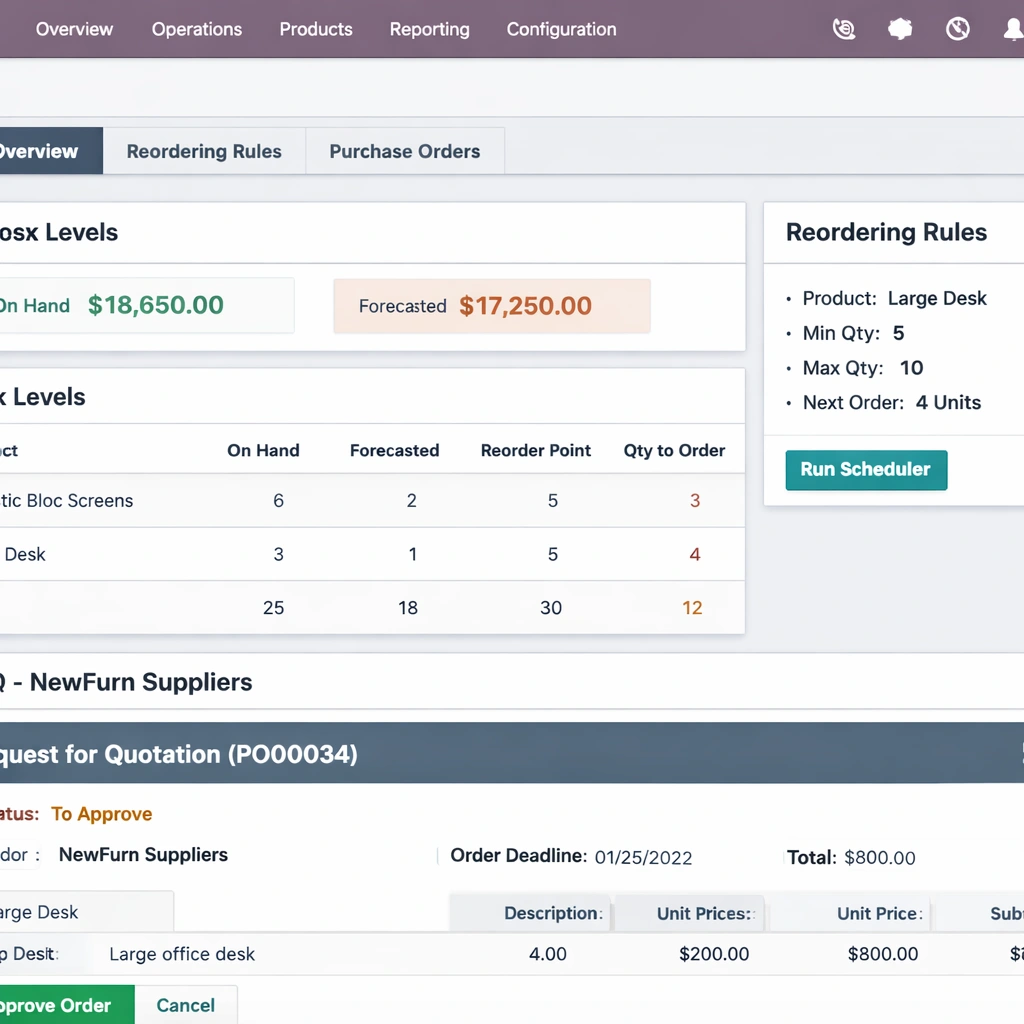Click the Reorder Point column header

[536, 450]
